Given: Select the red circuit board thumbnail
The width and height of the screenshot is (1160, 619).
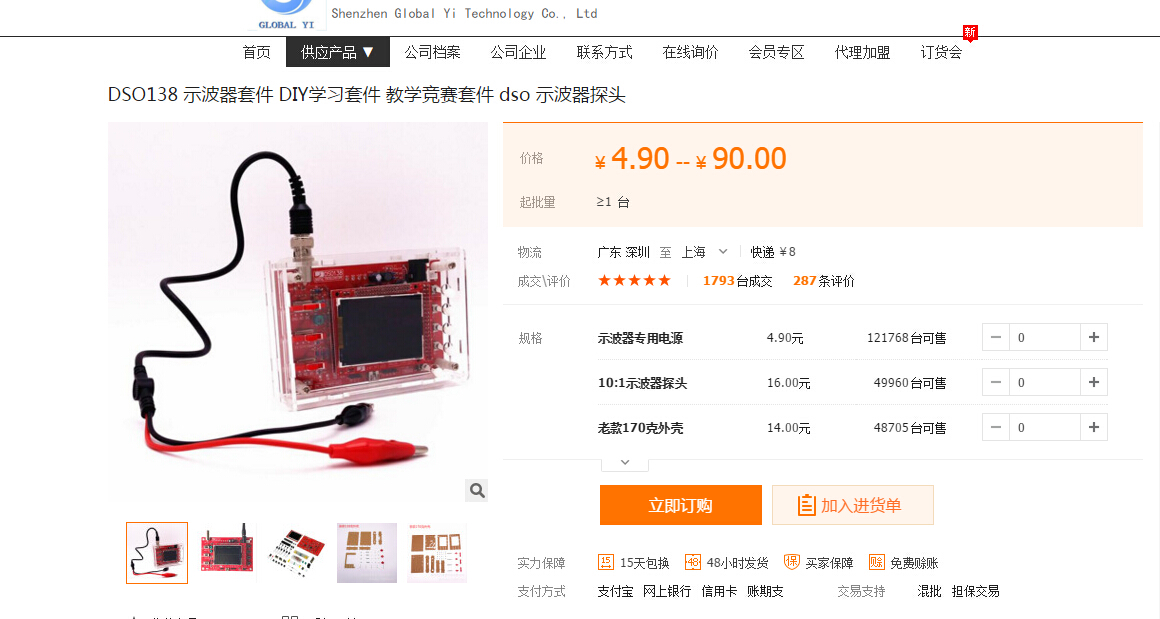Looking at the screenshot, I should (227, 552).
